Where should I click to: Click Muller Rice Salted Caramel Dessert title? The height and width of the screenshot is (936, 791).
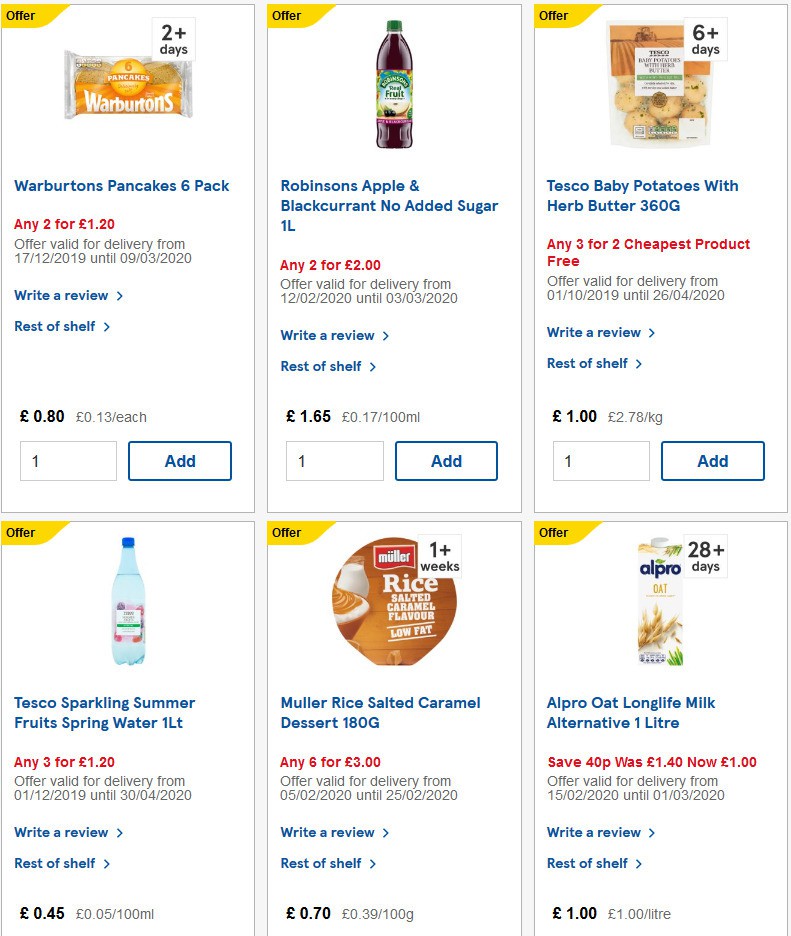(378, 712)
